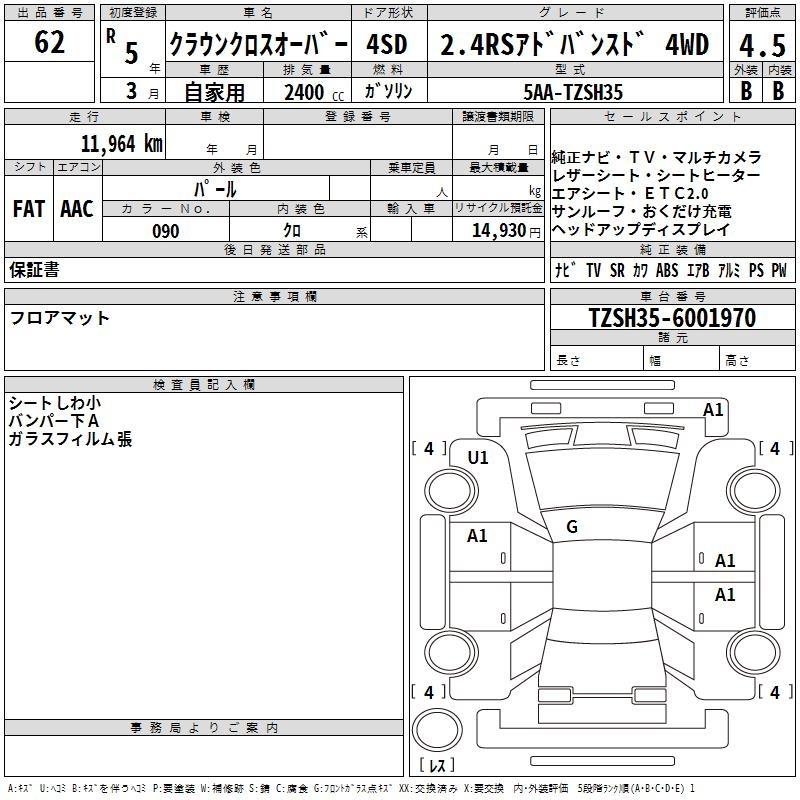
Task: Select the recycle deposit 14,930円
Action: coord(507,231)
